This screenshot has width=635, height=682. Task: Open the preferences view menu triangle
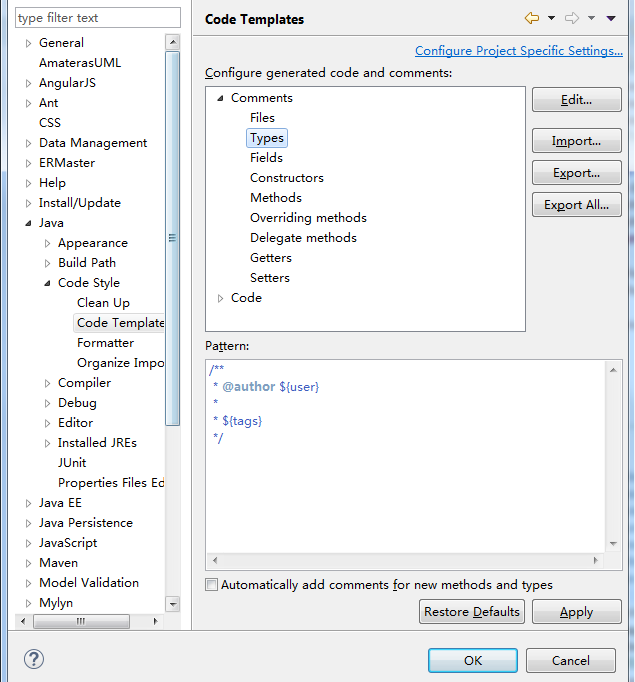tap(611, 18)
